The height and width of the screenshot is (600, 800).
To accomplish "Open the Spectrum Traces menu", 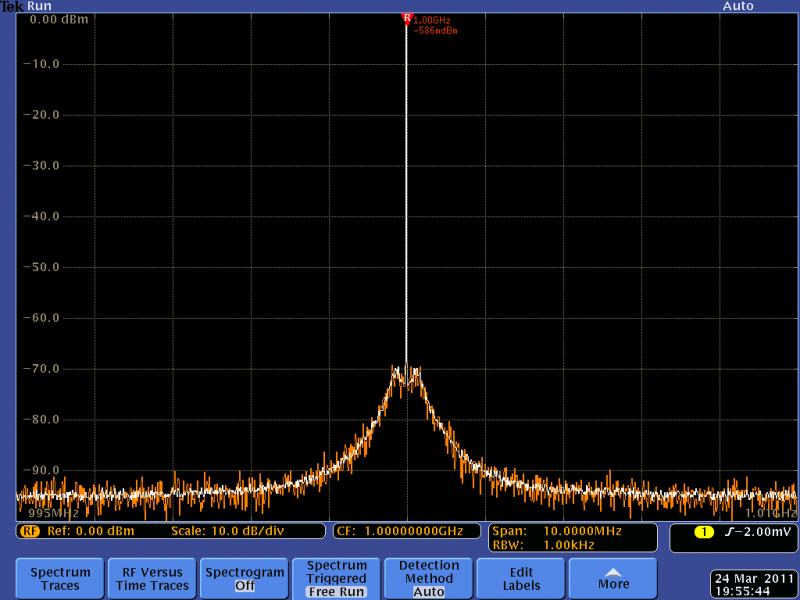I will click(60, 579).
